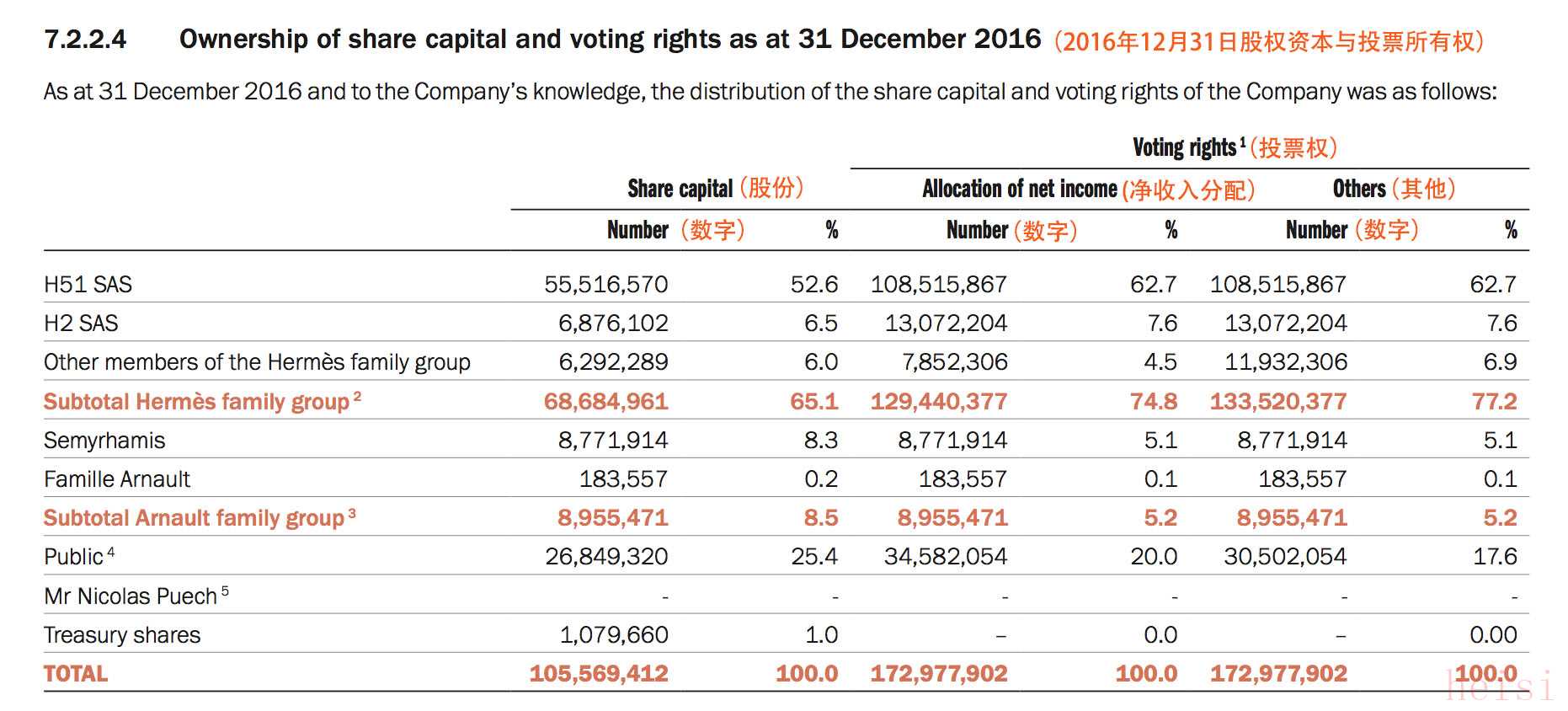Click the H51 SAS share number 55,516,570
This screenshot has width=1568, height=711.
coord(606,285)
